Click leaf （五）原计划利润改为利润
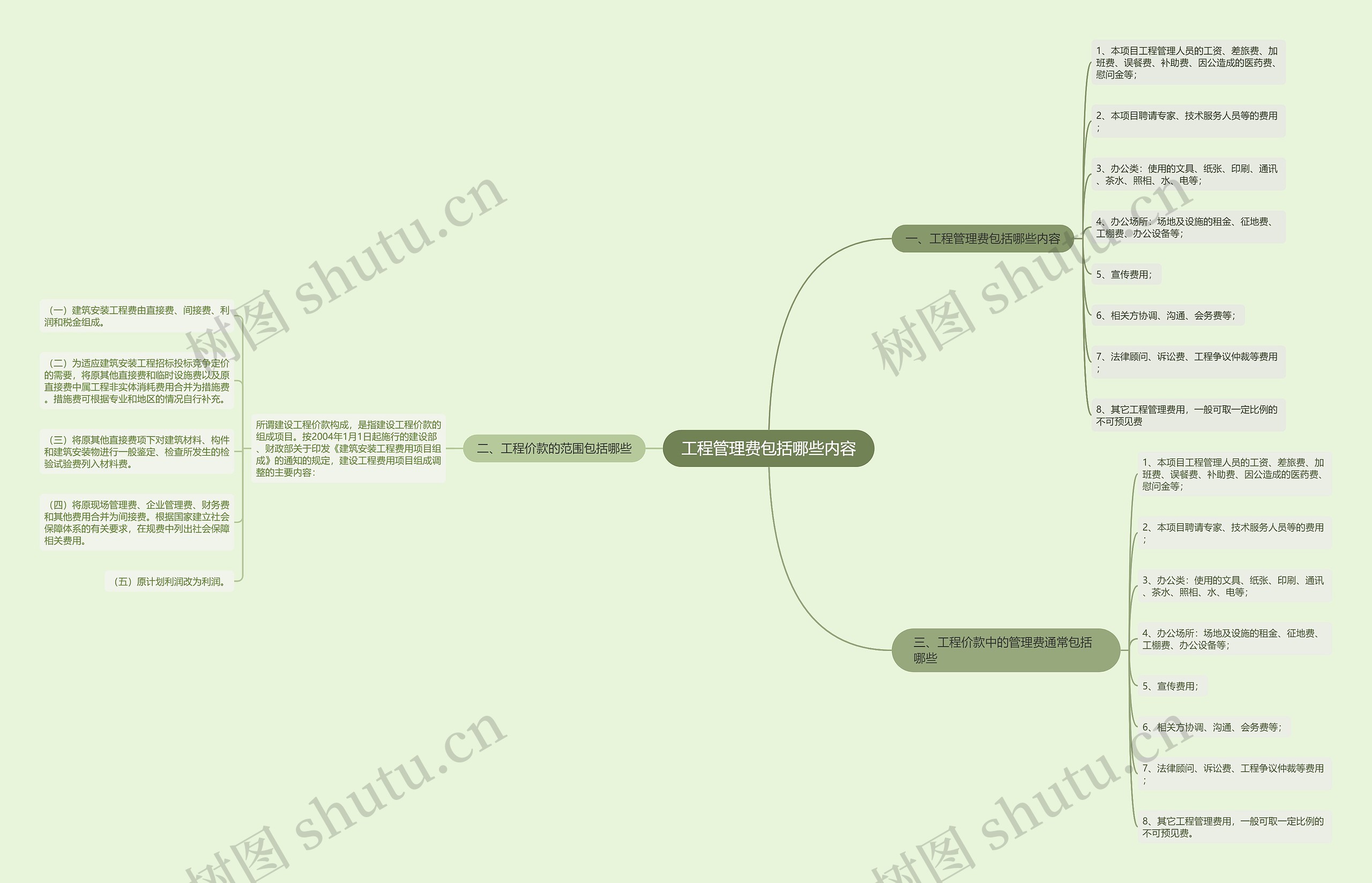The image size is (1372, 883). point(169,581)
